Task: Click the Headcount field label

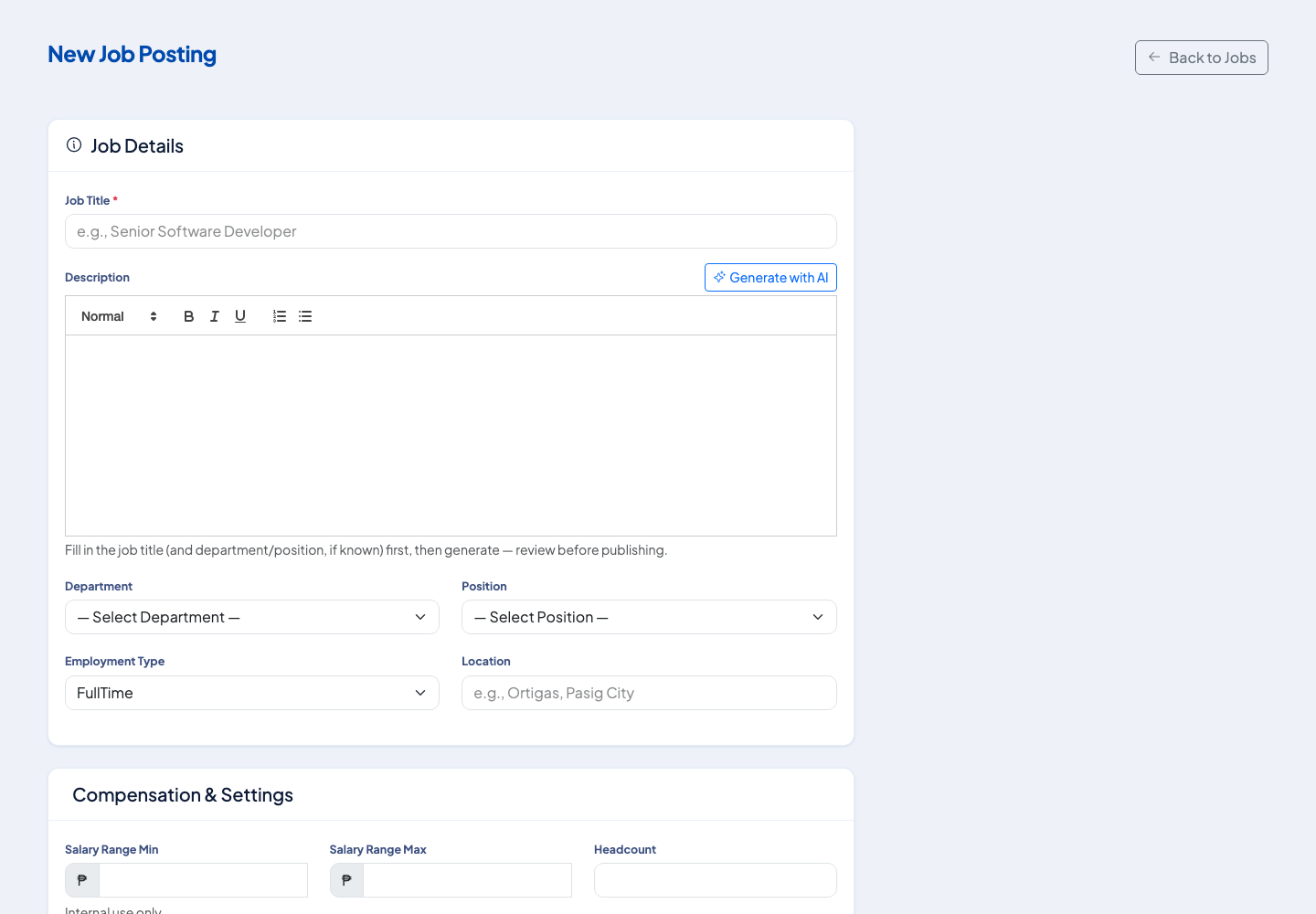Action: point(625,849)
